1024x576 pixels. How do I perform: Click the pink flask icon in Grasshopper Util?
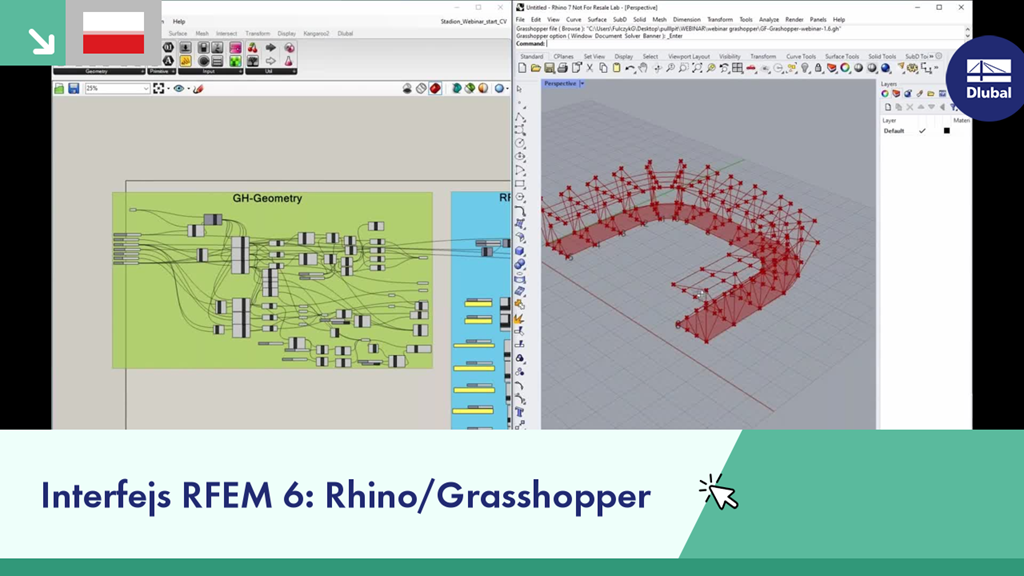pos(289,61)
